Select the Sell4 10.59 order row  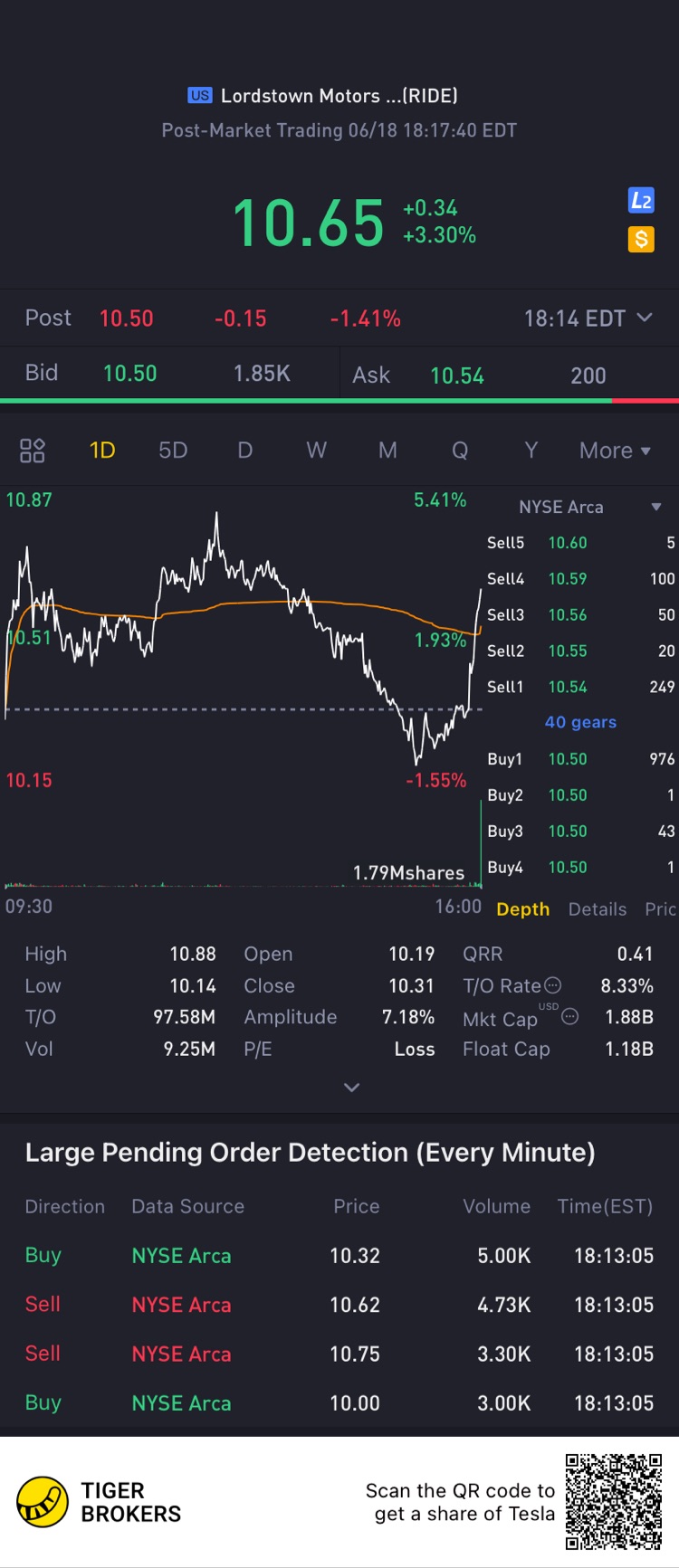point(580,579)
